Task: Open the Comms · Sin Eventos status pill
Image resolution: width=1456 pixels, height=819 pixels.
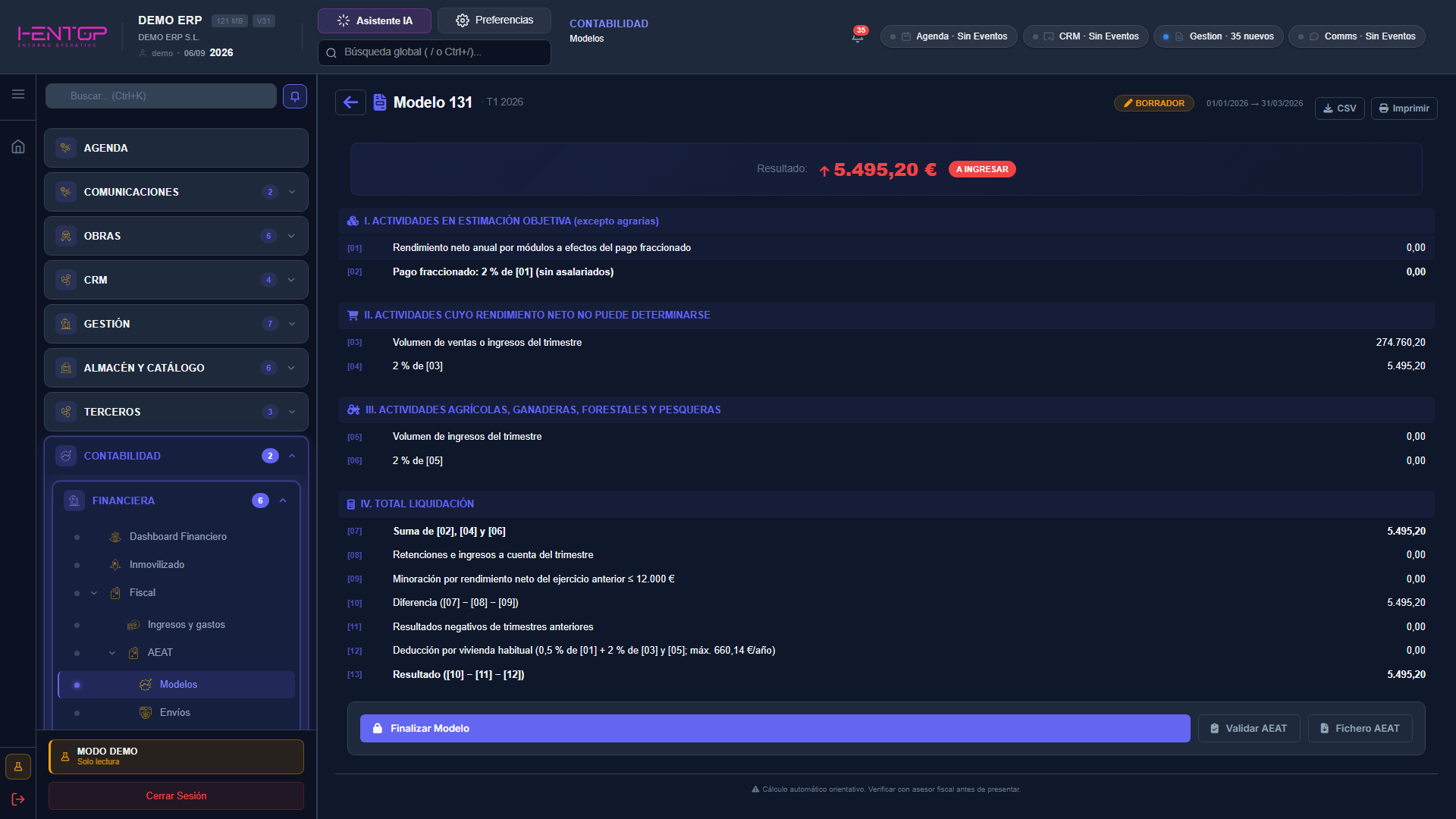Action: tap(1357, 36)
